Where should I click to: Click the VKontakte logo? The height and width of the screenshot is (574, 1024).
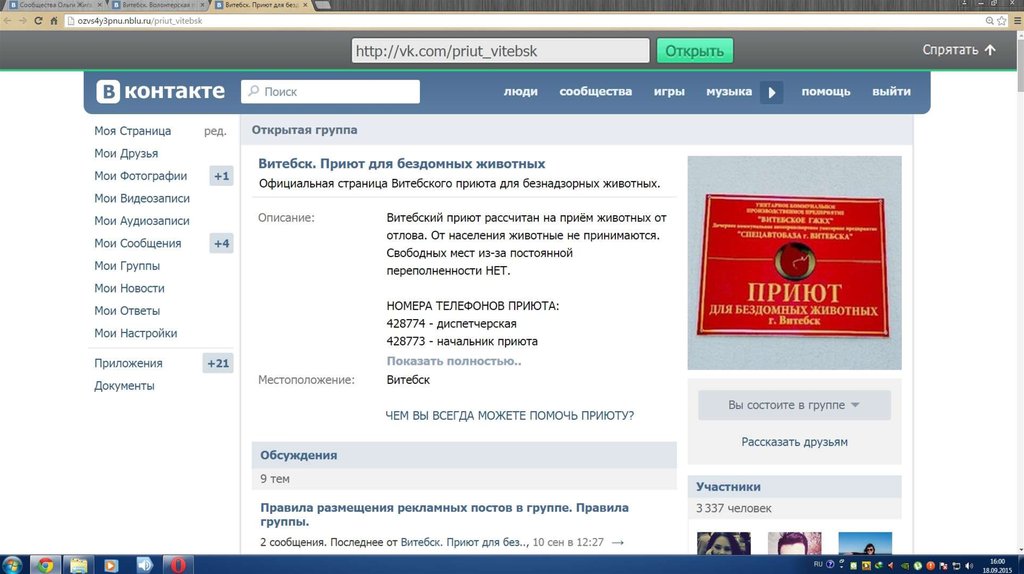[x=161, y=92]
